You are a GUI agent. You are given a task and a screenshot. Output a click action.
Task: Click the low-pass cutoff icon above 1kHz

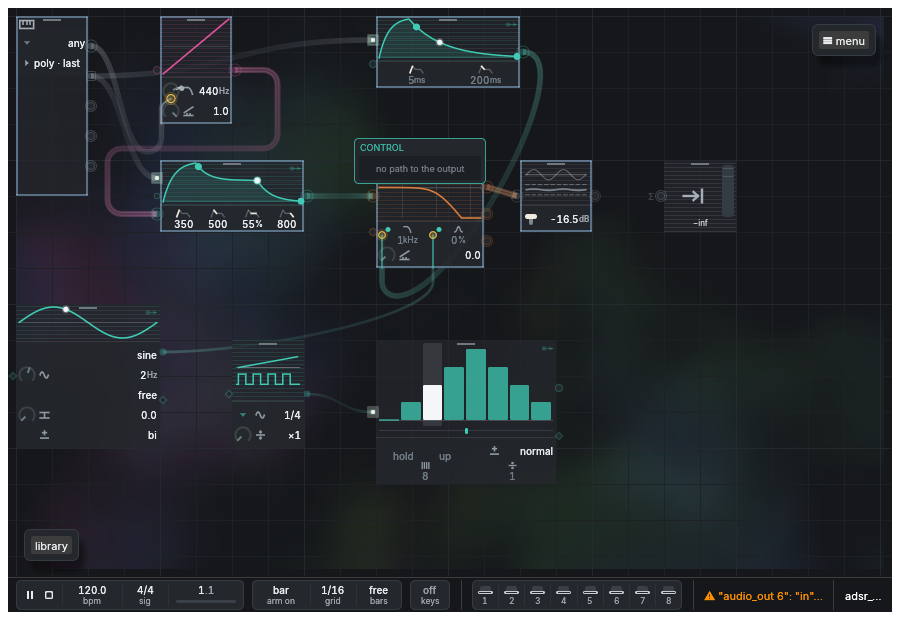pyautogui.click(x=407, y=230)
